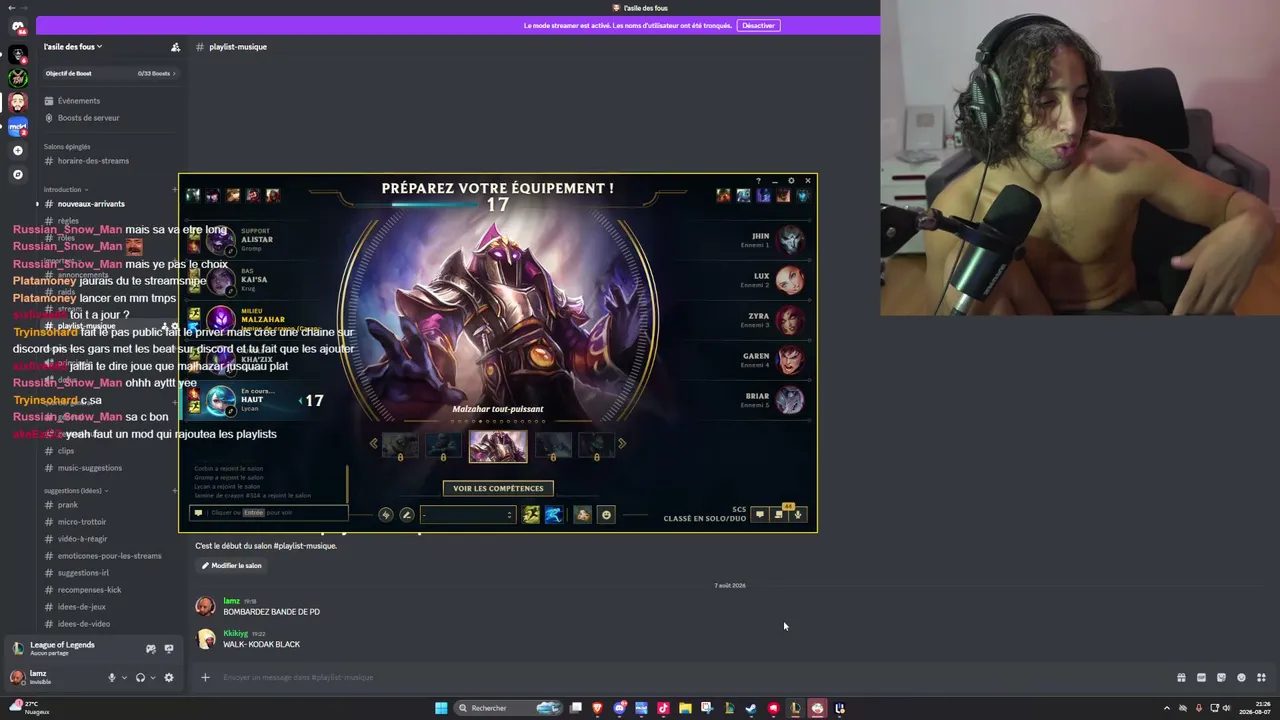Open the Windows Start menu
Screen dimensions: 1280x720
pos(441,708)
